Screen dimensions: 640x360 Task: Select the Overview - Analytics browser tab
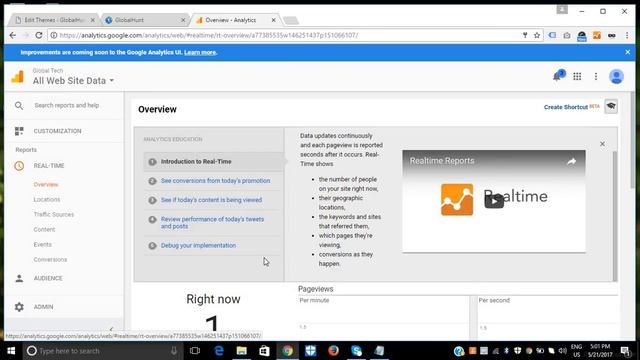click(x=235, y=20)
